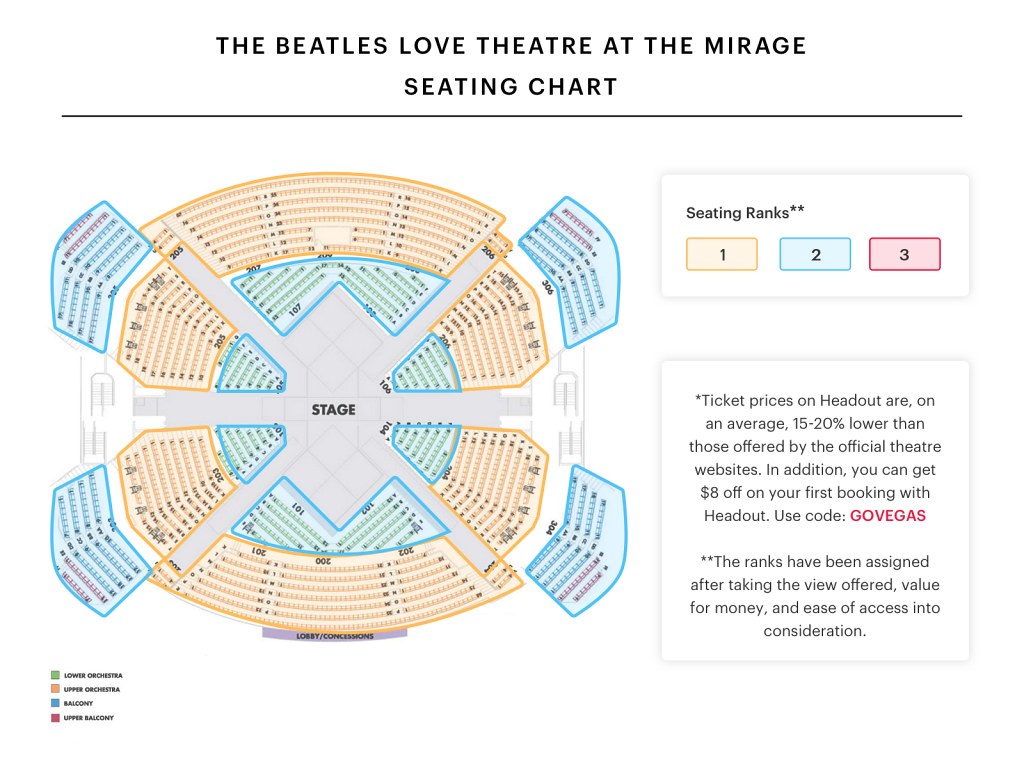The width and height of the screenshot is (1024, 768).
Task: Choose the Seating Rank 3 red box
Action: (x=904, y=254)
